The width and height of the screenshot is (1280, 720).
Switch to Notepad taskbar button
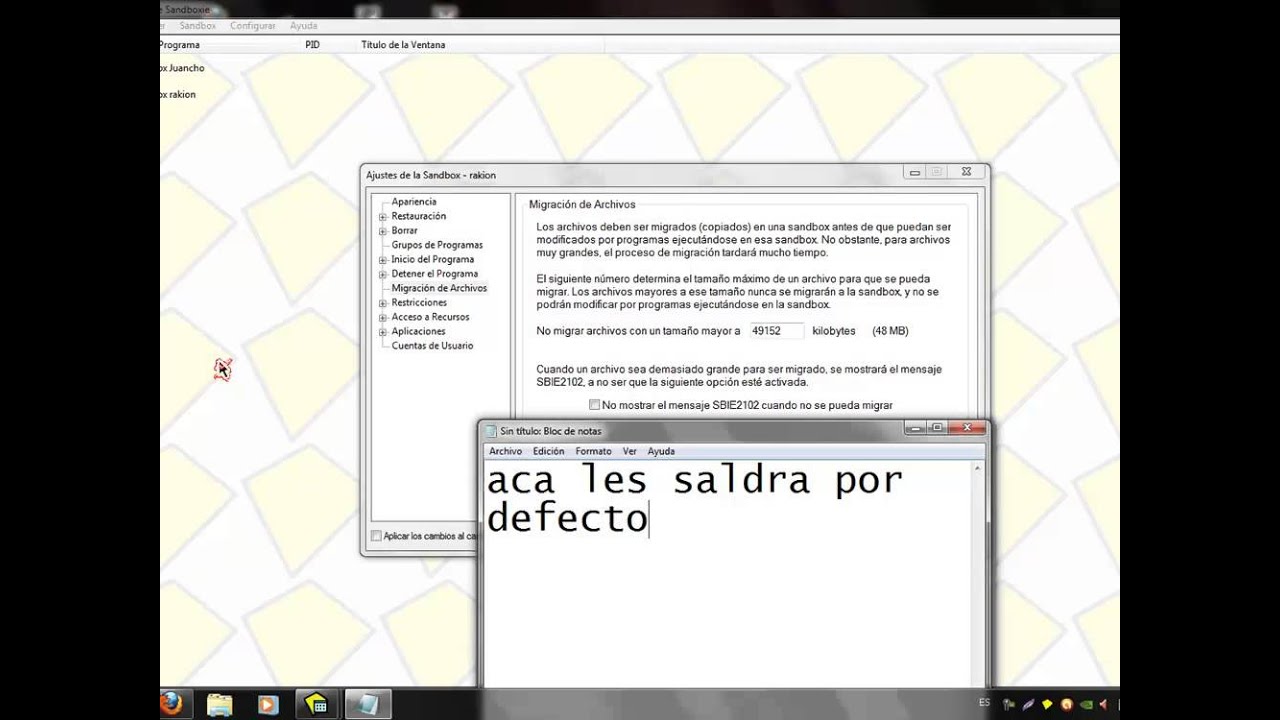(366, 704)
